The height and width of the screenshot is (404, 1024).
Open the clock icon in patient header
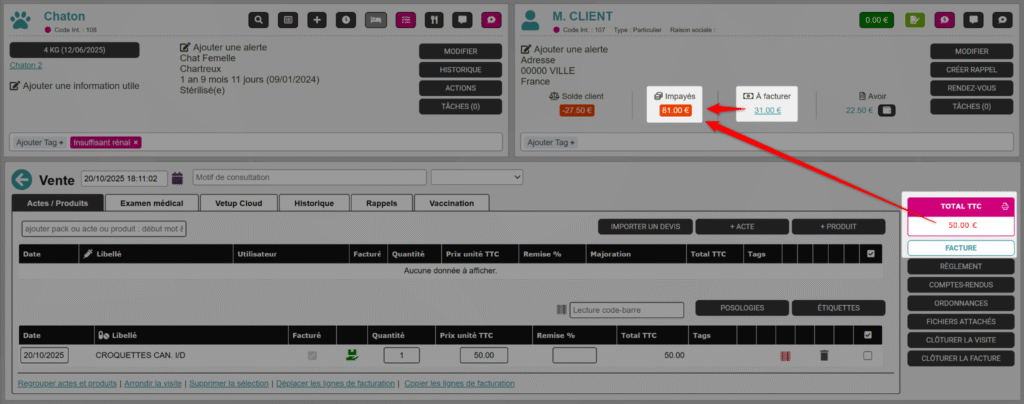click(346, 19)
